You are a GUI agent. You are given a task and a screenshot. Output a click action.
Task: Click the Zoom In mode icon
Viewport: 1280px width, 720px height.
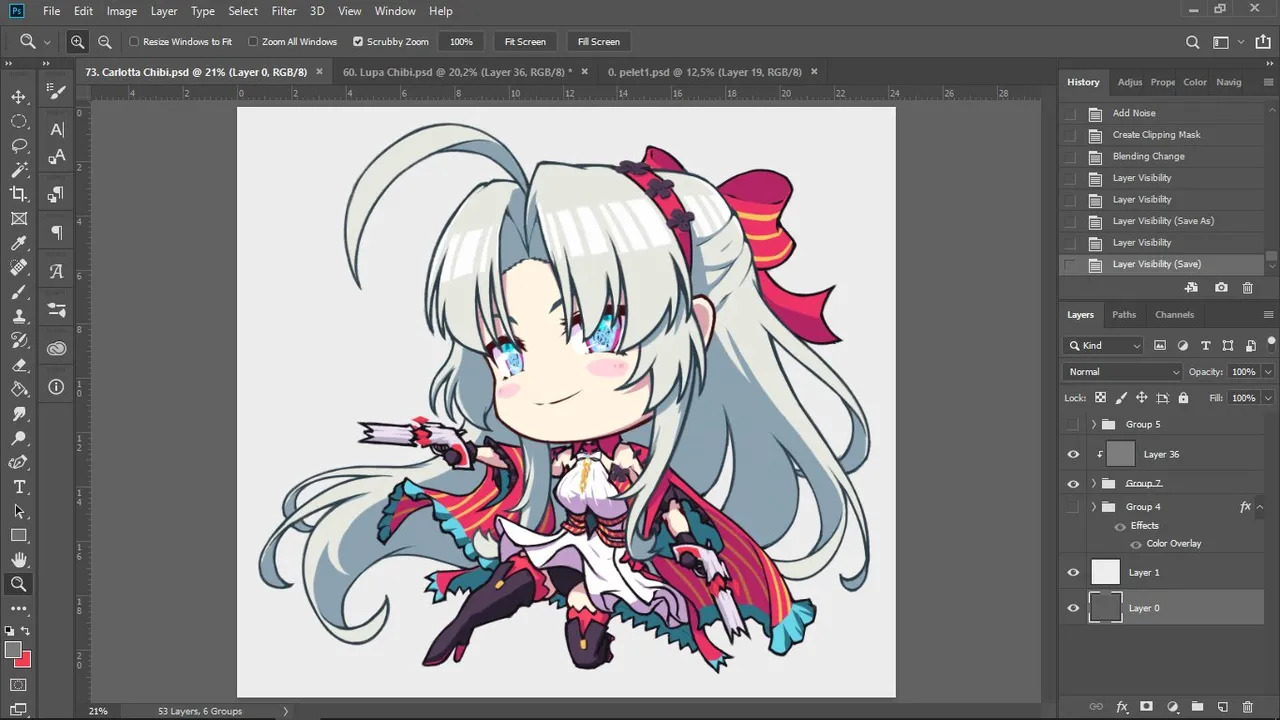tap(77, 42)
